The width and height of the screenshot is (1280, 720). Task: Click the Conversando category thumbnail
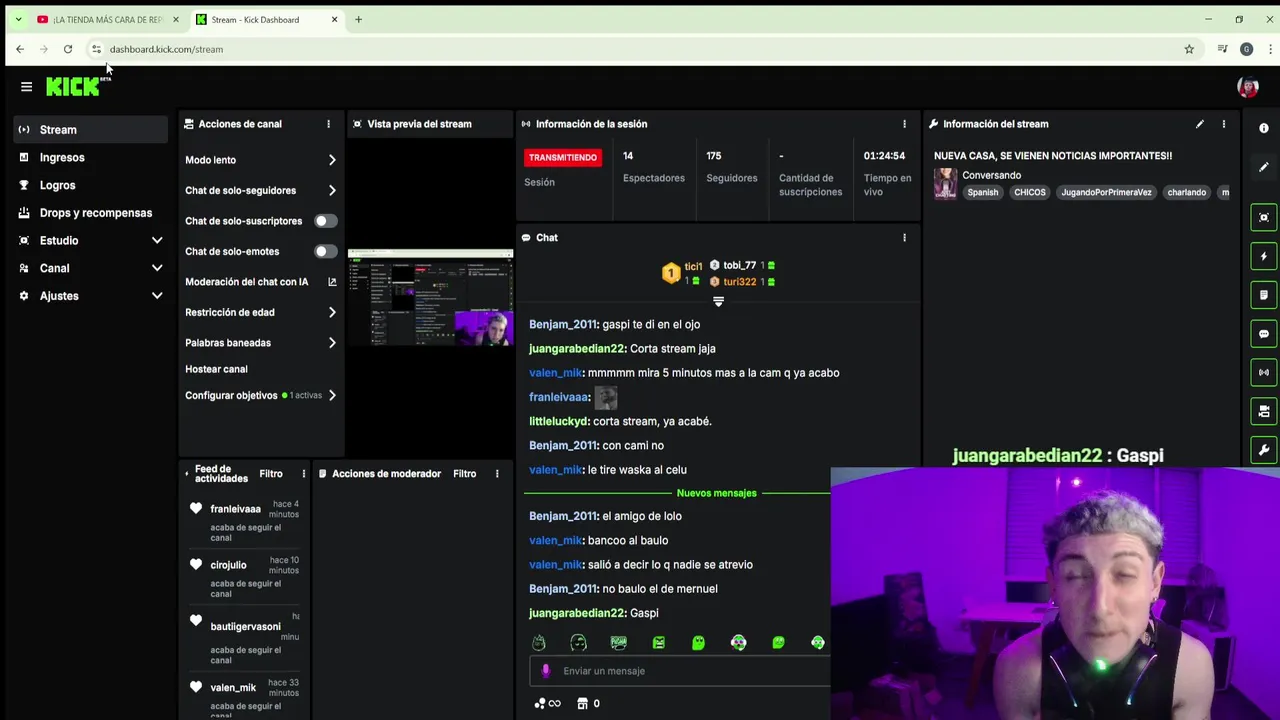945,184
